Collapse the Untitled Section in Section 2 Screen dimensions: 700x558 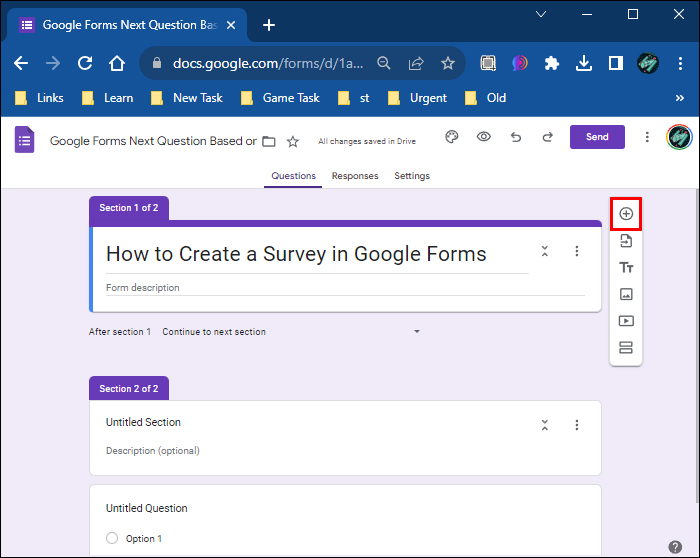coord(545,425)
